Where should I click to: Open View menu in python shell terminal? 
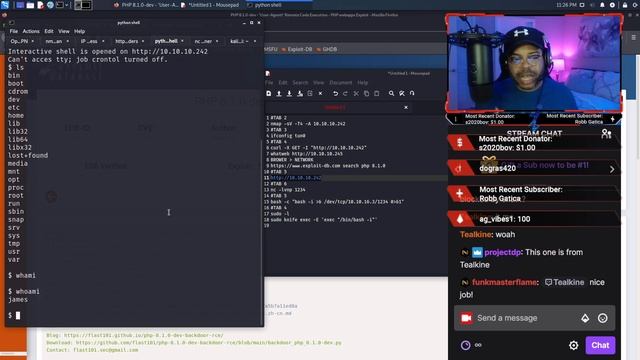(64, 31)
